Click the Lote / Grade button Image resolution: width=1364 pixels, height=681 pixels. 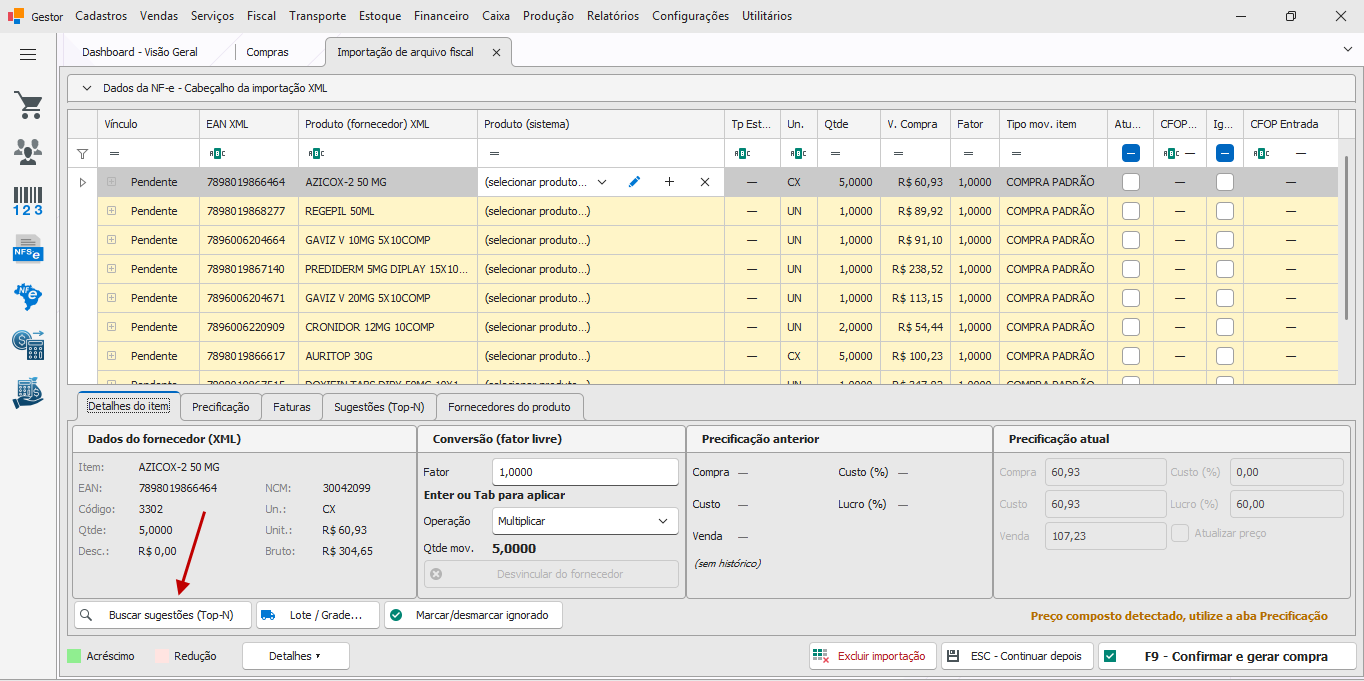pyautogui.click(x=318, y=615)
